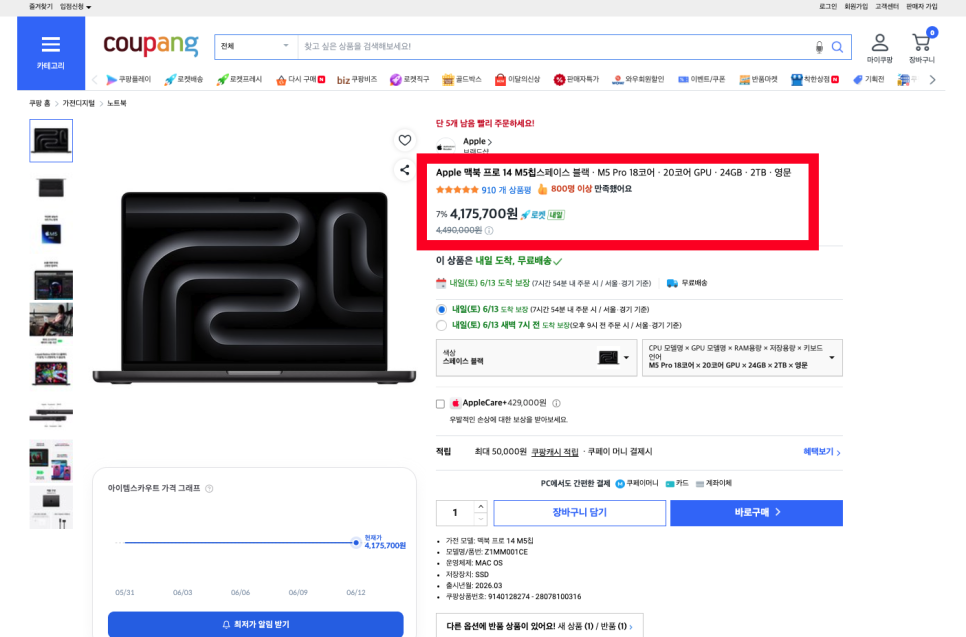The width and height of the screenshot is (966, 637).
Task: Check the AppleCare+ 429,000원 checkbox
Action: point(440,404)
